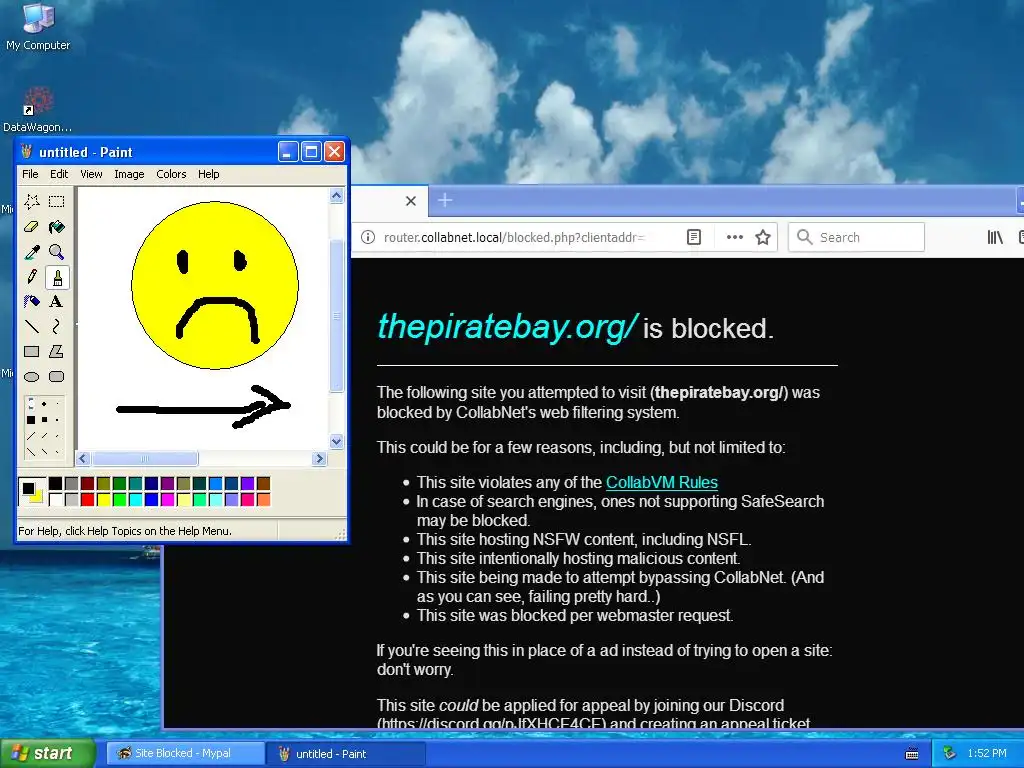Follow the CollabVM Rules link
Image resolution: width=1024 pixels, height=768 pixels.
pos(662,483)
